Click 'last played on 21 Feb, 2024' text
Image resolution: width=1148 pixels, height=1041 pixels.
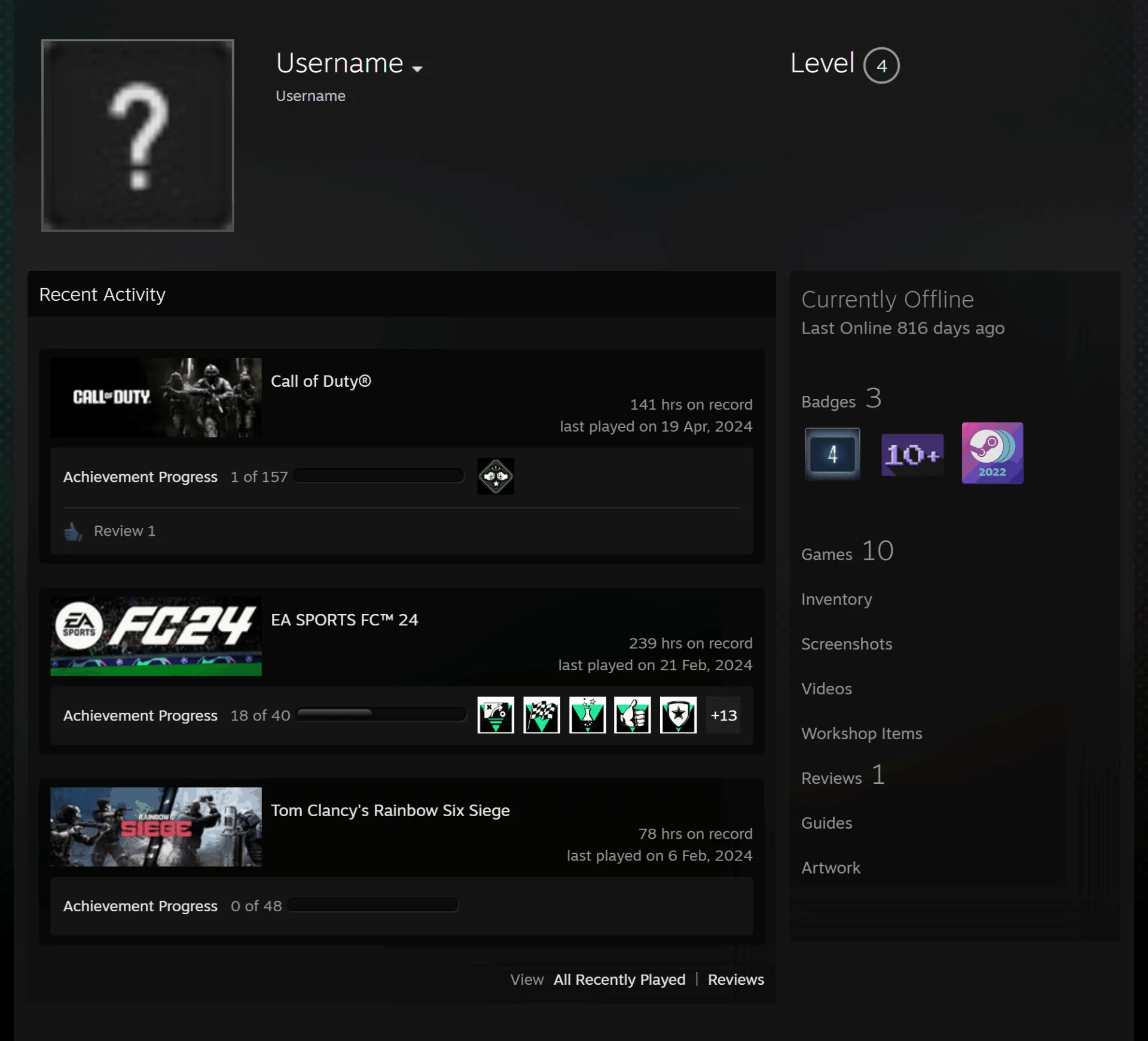(655, 665)
